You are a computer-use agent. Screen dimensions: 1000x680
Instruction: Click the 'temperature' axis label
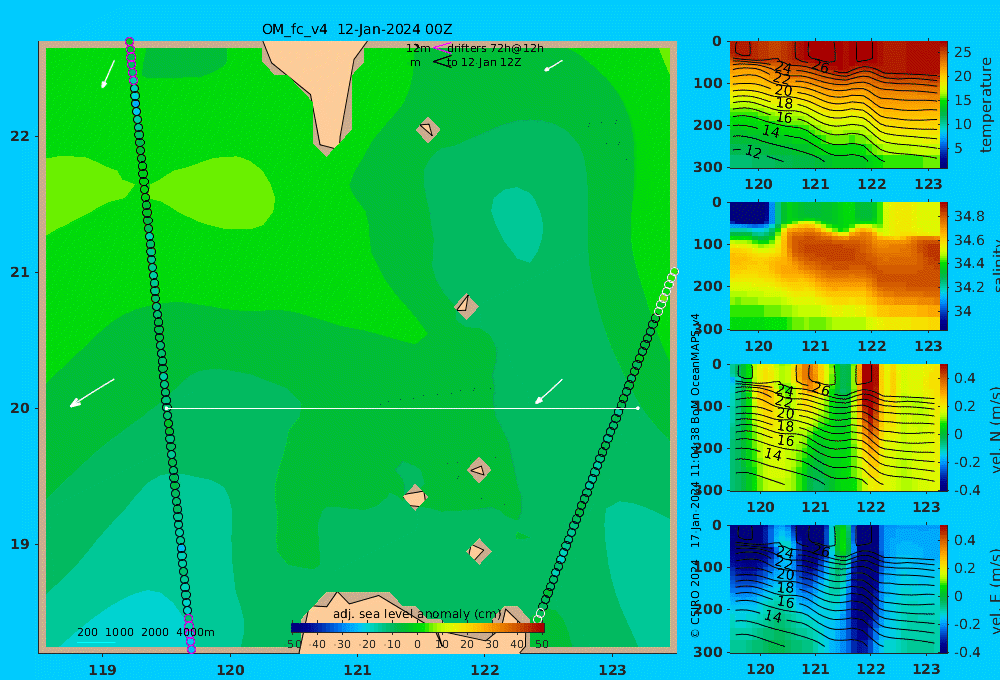[x=986, y=105]
